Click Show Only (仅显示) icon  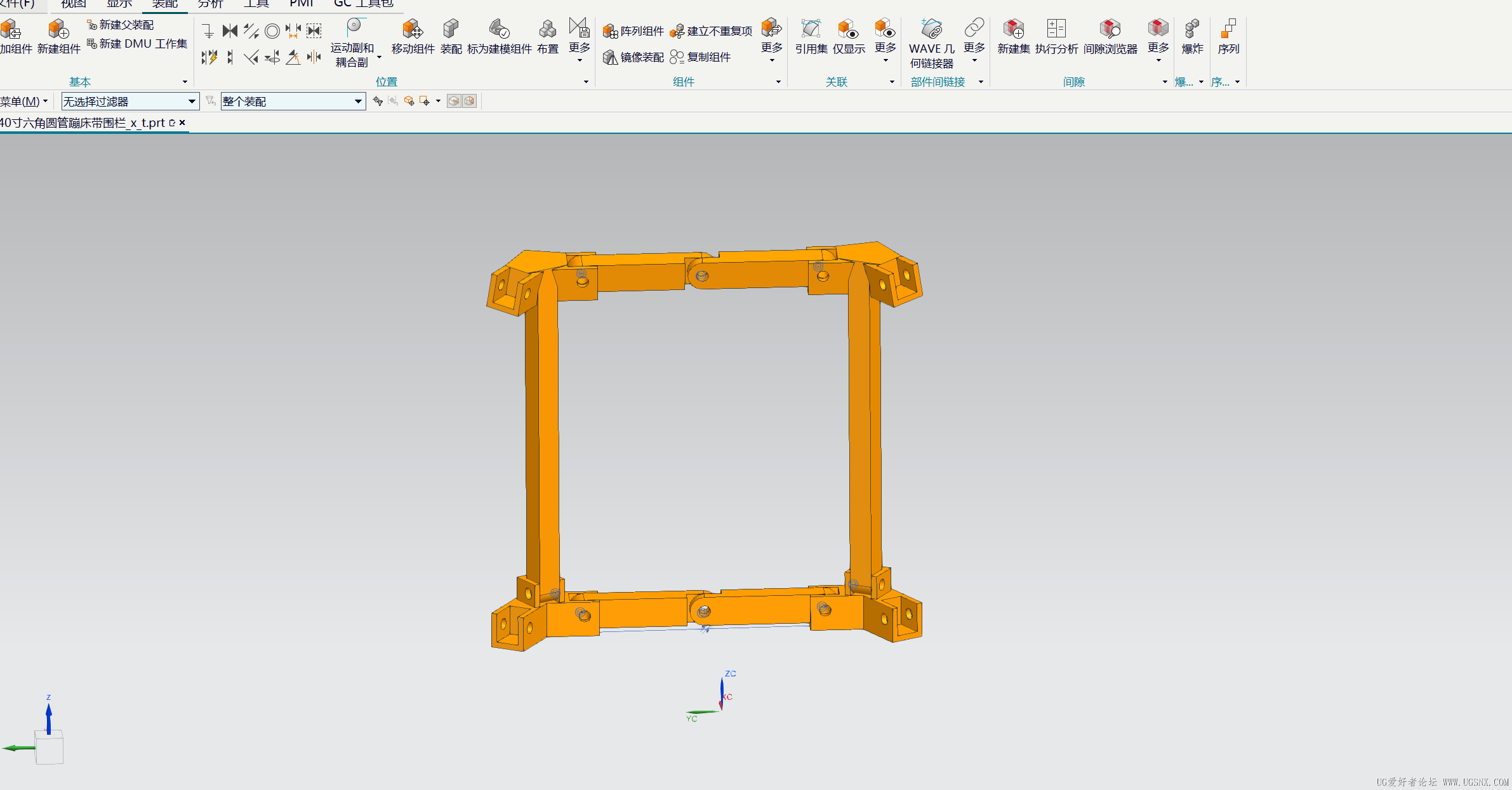pyautogui.click(x=849, y=29)
